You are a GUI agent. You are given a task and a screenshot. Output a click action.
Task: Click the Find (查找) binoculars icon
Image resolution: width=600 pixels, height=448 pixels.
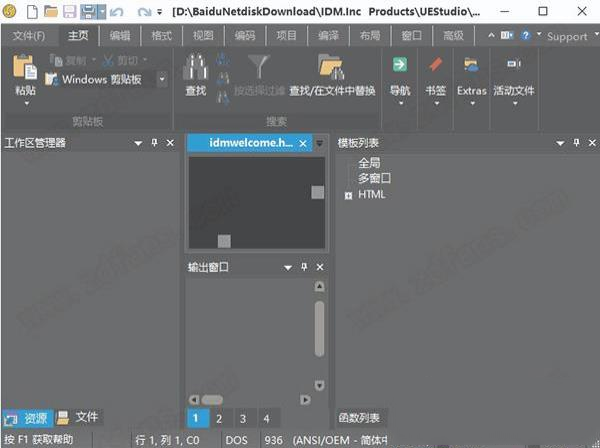196,68
